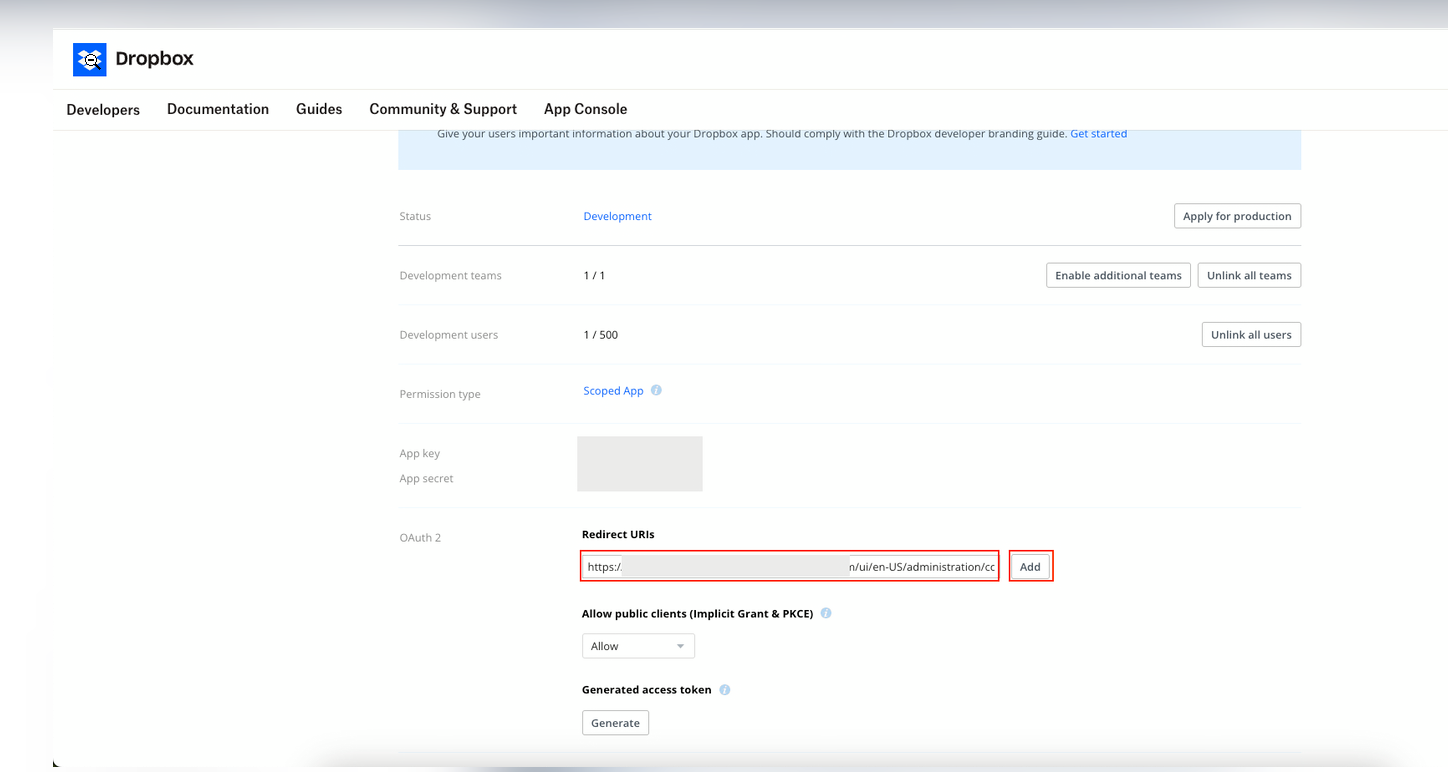1448x772 pixels.
Task: Open the App Console page
Action: 585,110
